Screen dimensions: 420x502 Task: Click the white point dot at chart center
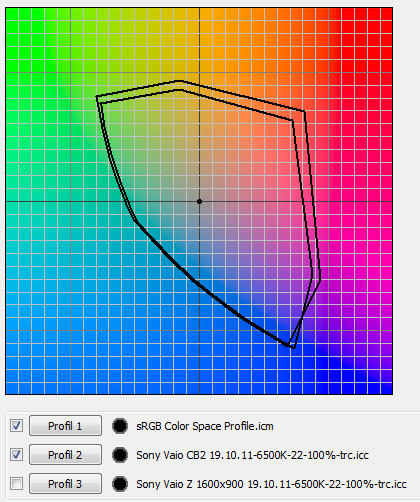point(199,201)
